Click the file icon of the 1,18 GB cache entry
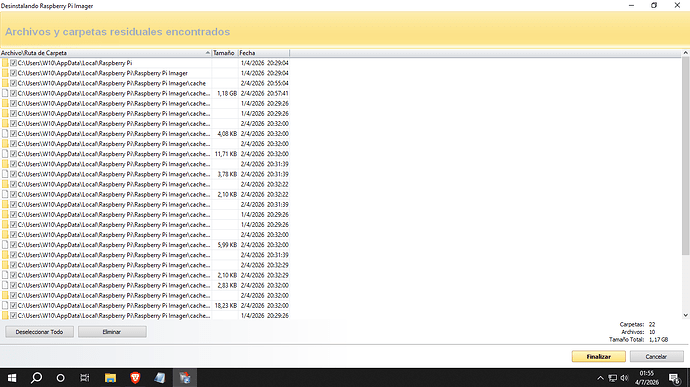690x387 pixels. [5, 93]
